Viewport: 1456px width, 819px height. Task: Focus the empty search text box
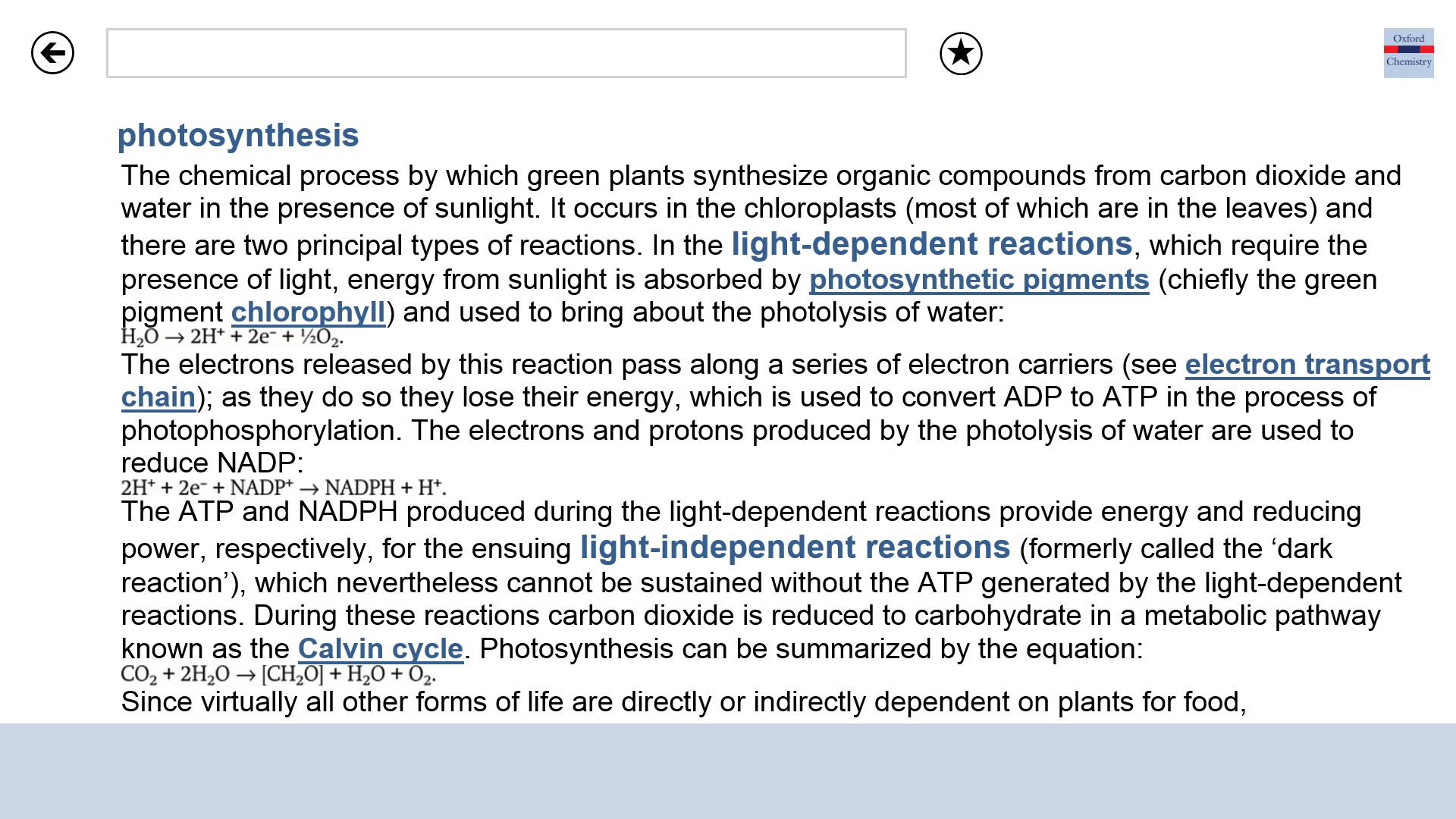(506, 53)
